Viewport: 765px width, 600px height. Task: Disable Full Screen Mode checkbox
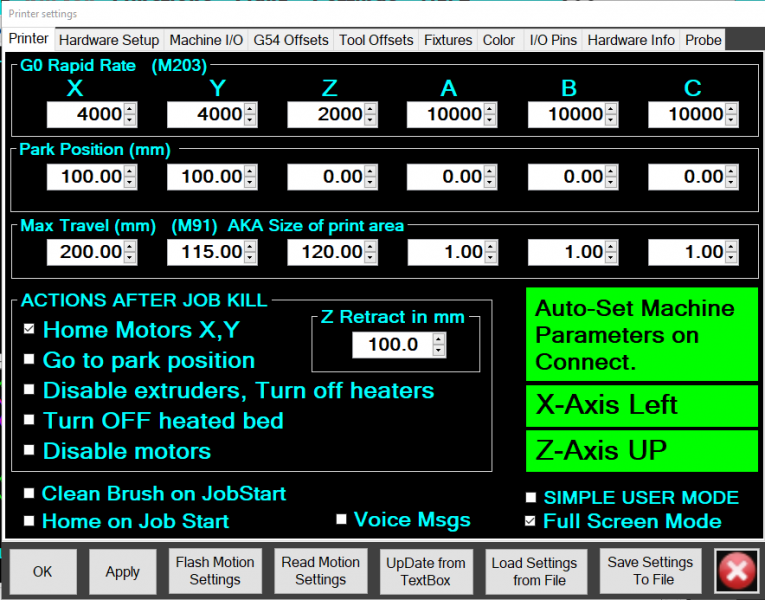tap(531, 521)
